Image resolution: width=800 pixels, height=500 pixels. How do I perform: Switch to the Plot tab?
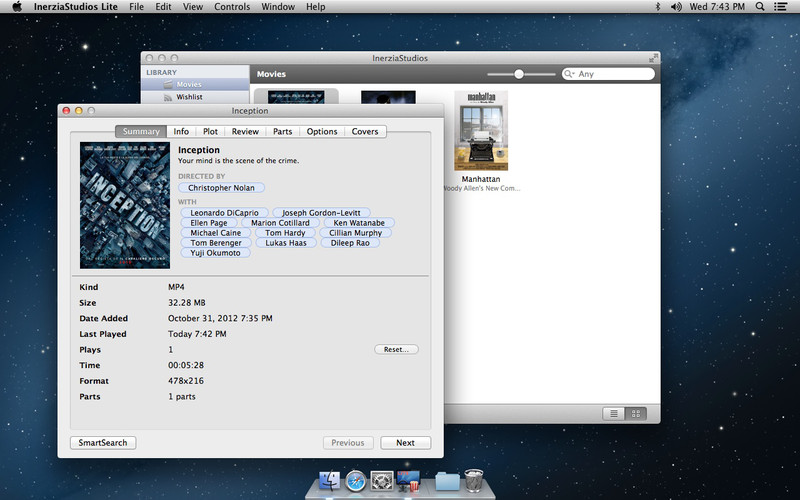210,131
